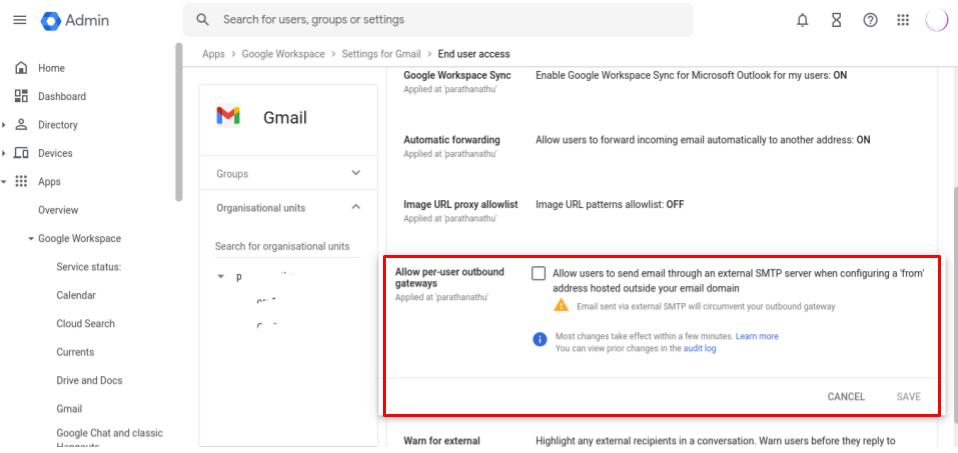This screenshot has height=453, width=958.
Task: Open Google Workspace Sync setting
Action: pyautogui.click(x=662, y=81)
